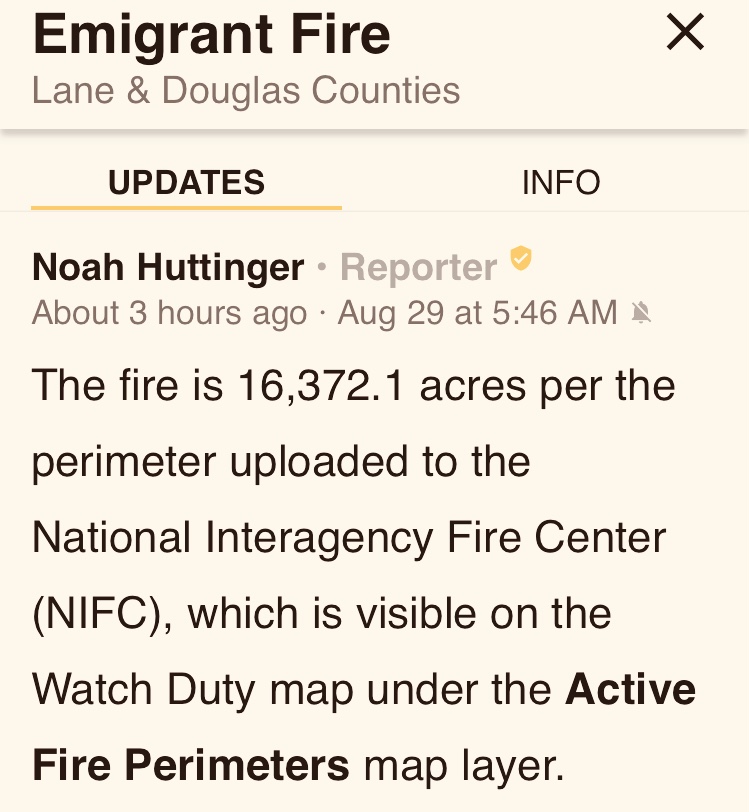Click the gray Reporter role label
The width and height of the screenshot is (749, 812).
coord(418,267)
